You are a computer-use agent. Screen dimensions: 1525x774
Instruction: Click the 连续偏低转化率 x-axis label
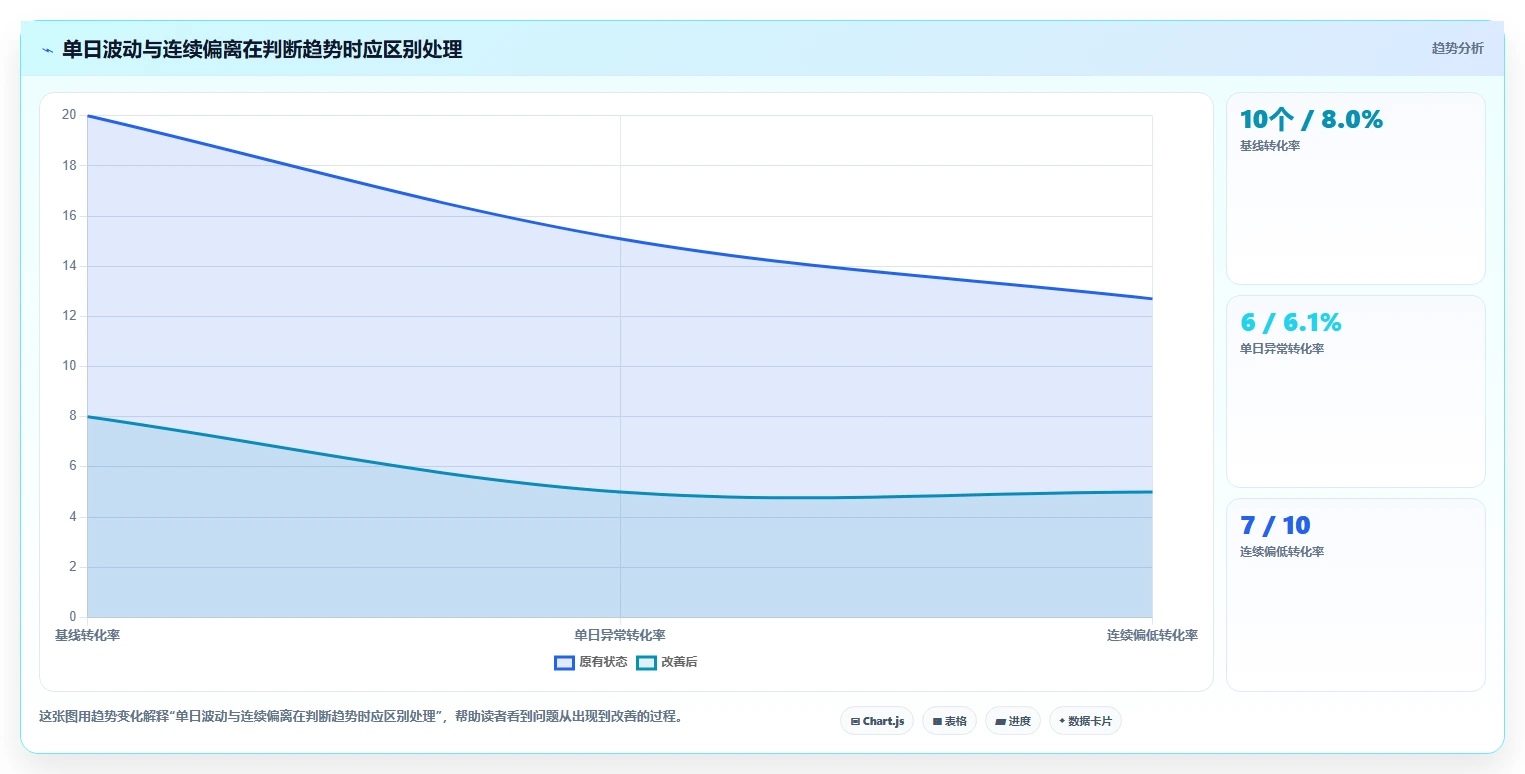(1152, 635)
